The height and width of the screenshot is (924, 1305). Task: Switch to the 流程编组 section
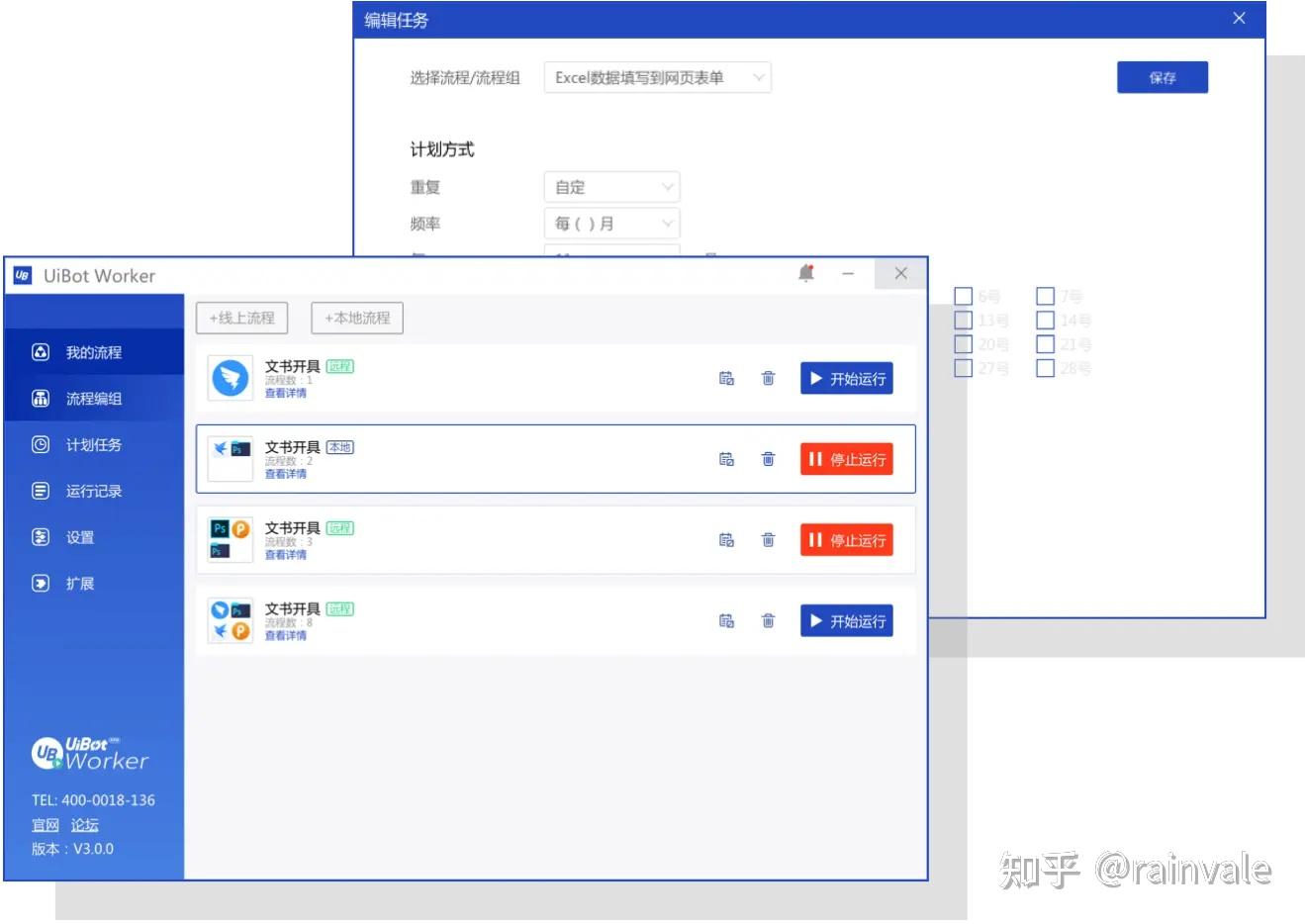click(94, 398)
